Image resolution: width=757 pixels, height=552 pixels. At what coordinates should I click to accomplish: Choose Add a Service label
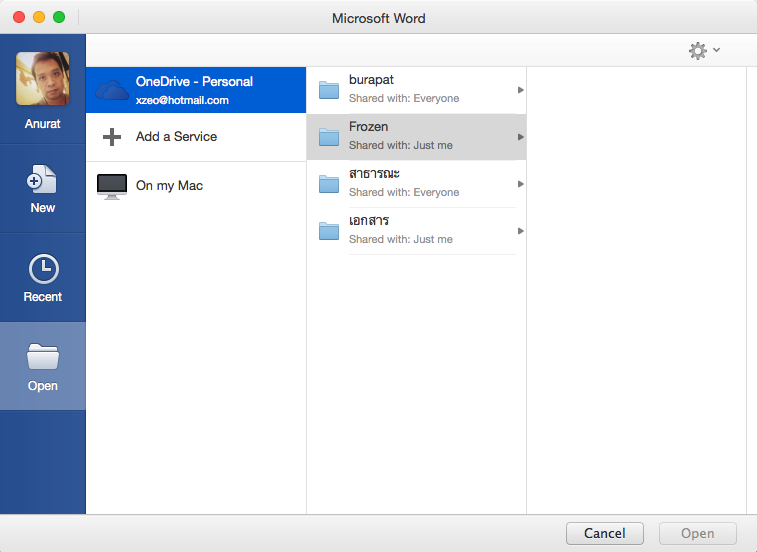[x=176, y=137]
